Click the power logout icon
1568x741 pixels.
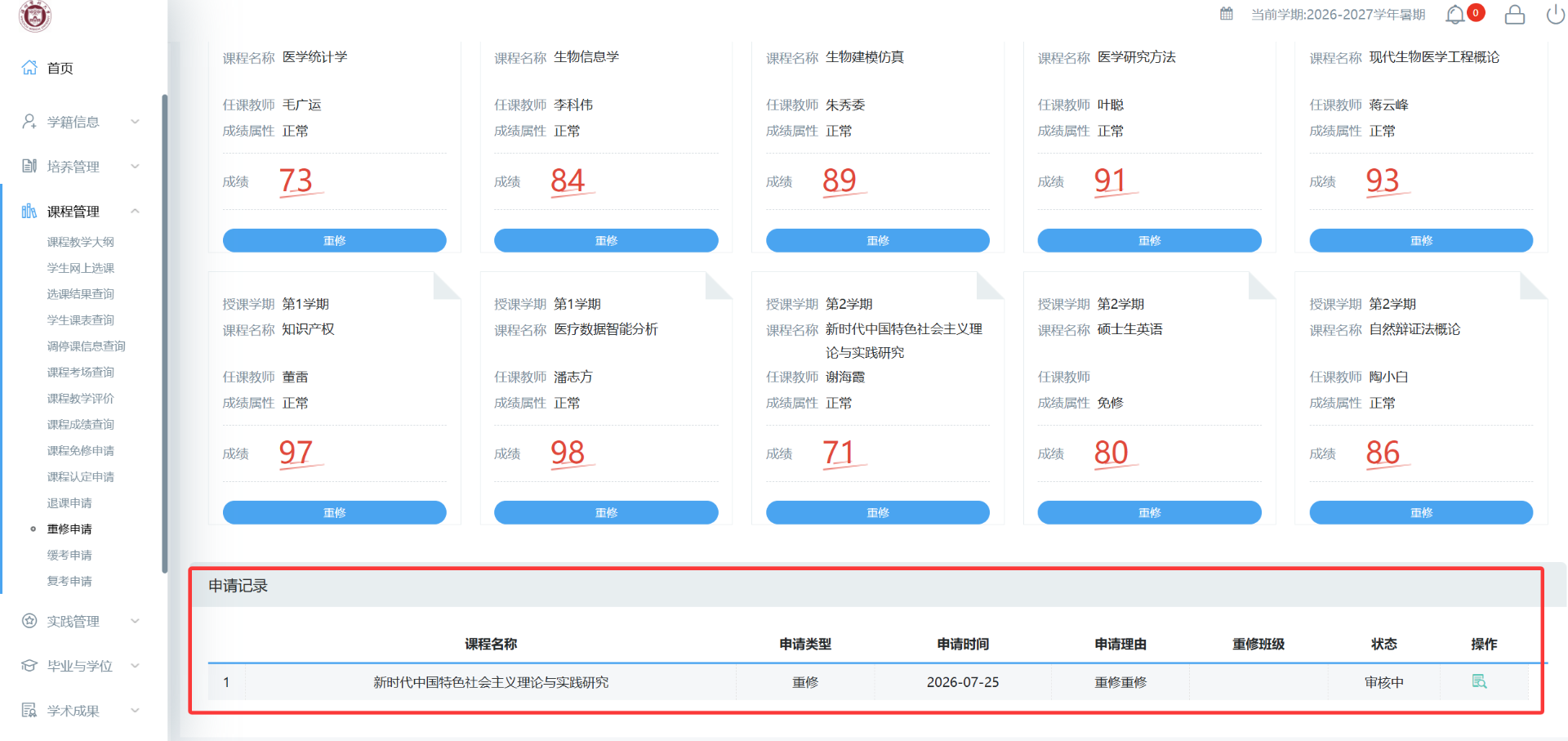click(1556, 15)
